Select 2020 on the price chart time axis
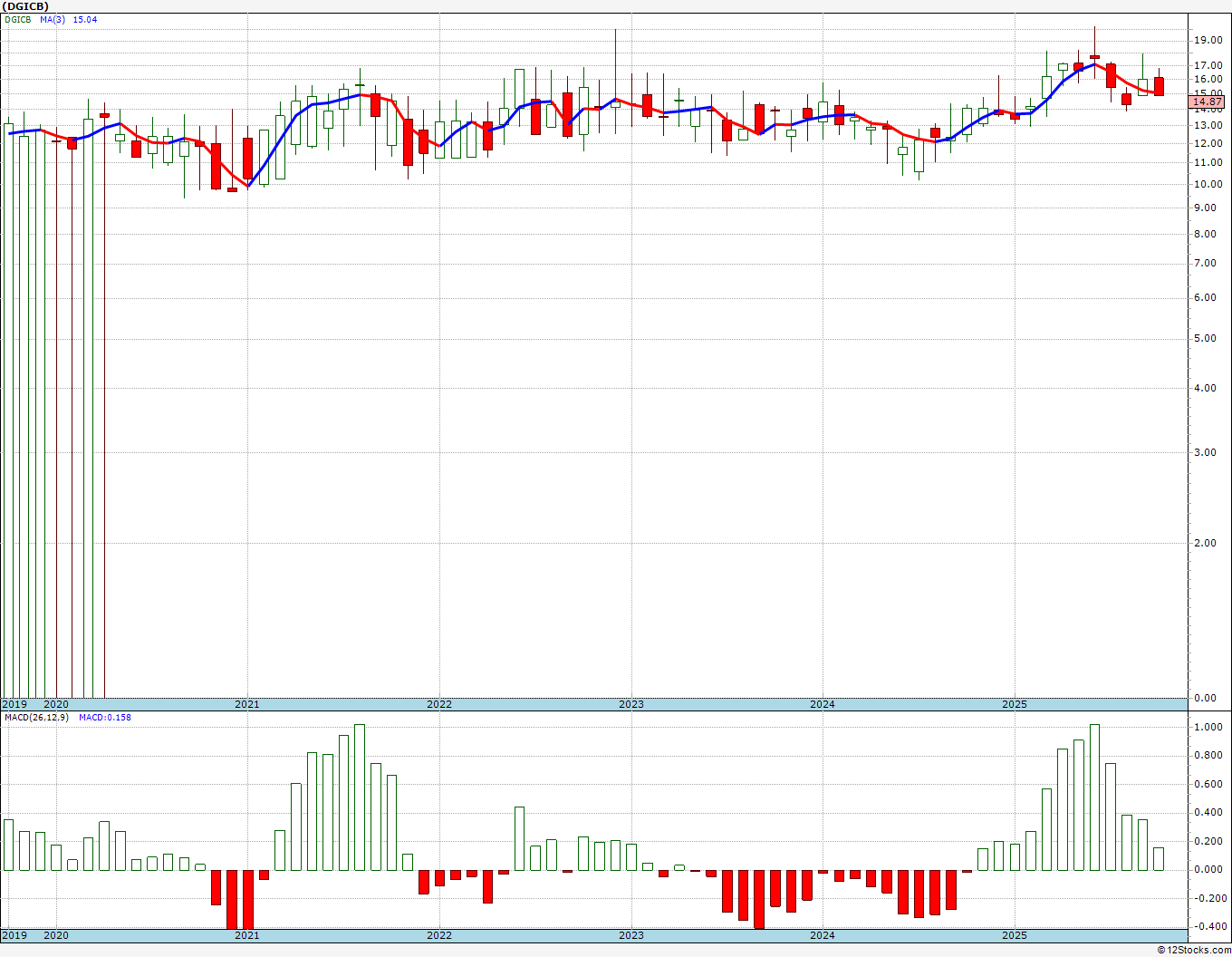This screenshot has height=957, width=1232. coord(56,704)
